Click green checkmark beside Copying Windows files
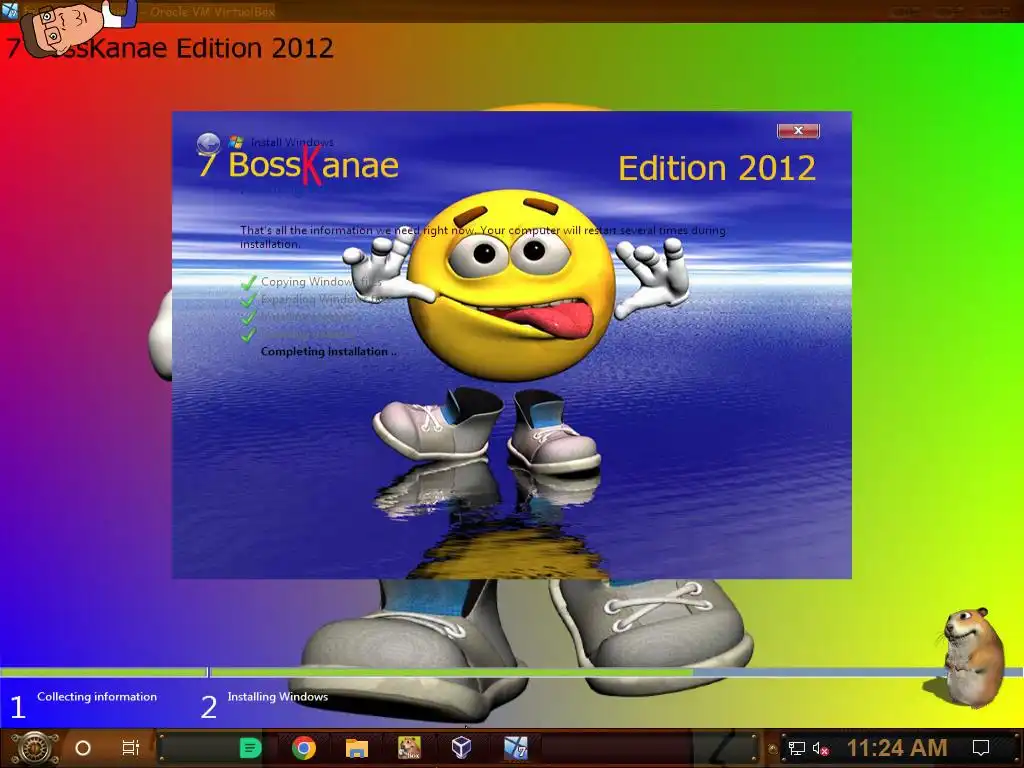The image size is (1024, 768). coord(248,282)
